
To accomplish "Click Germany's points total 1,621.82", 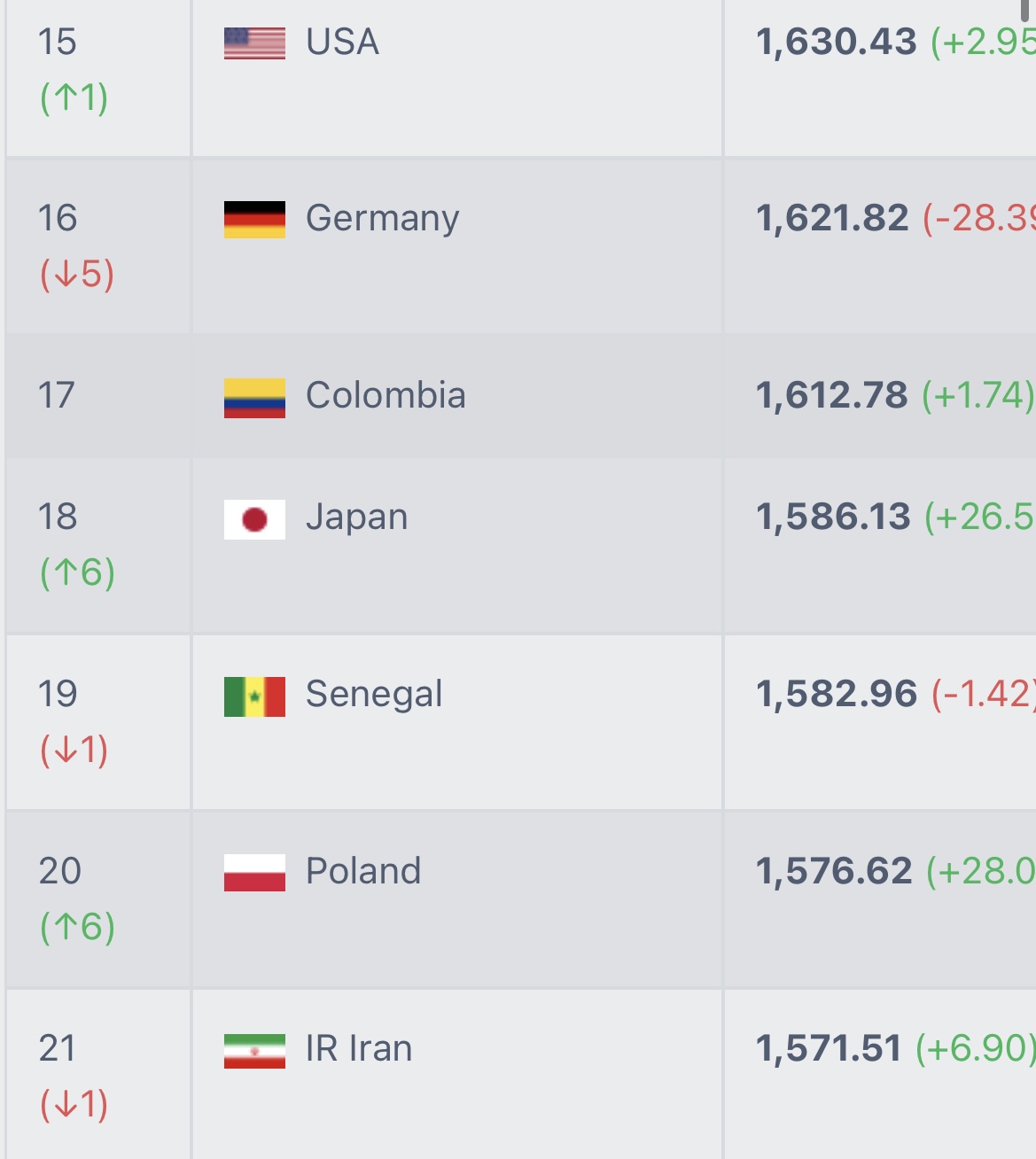I will point(832,218).
